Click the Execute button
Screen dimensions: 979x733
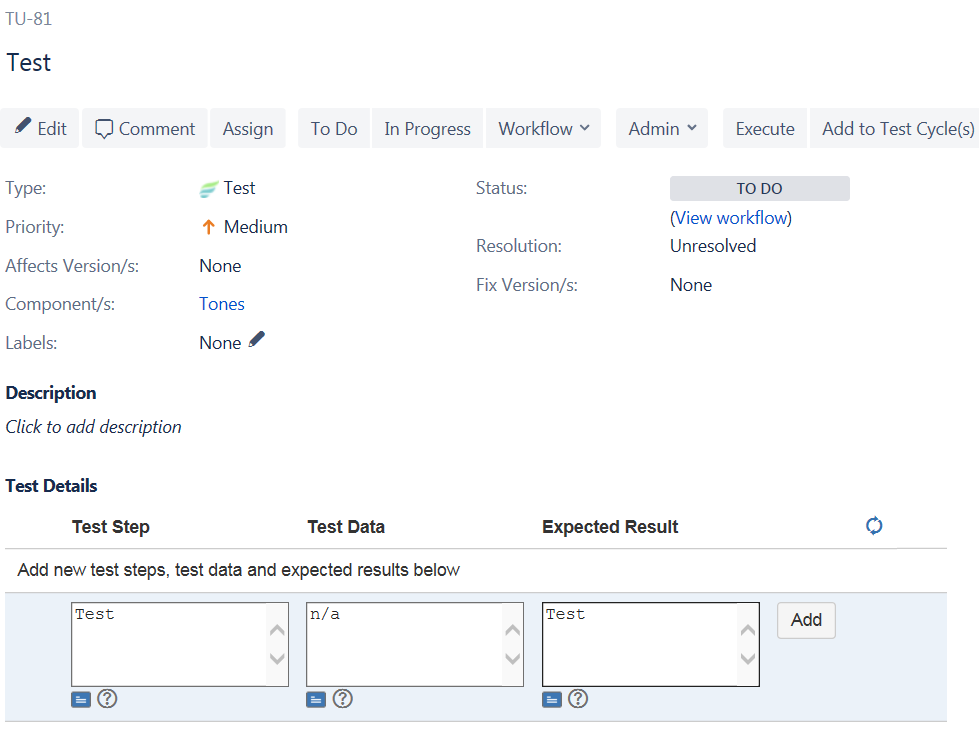pyautogui.click(x=765, y=128)
